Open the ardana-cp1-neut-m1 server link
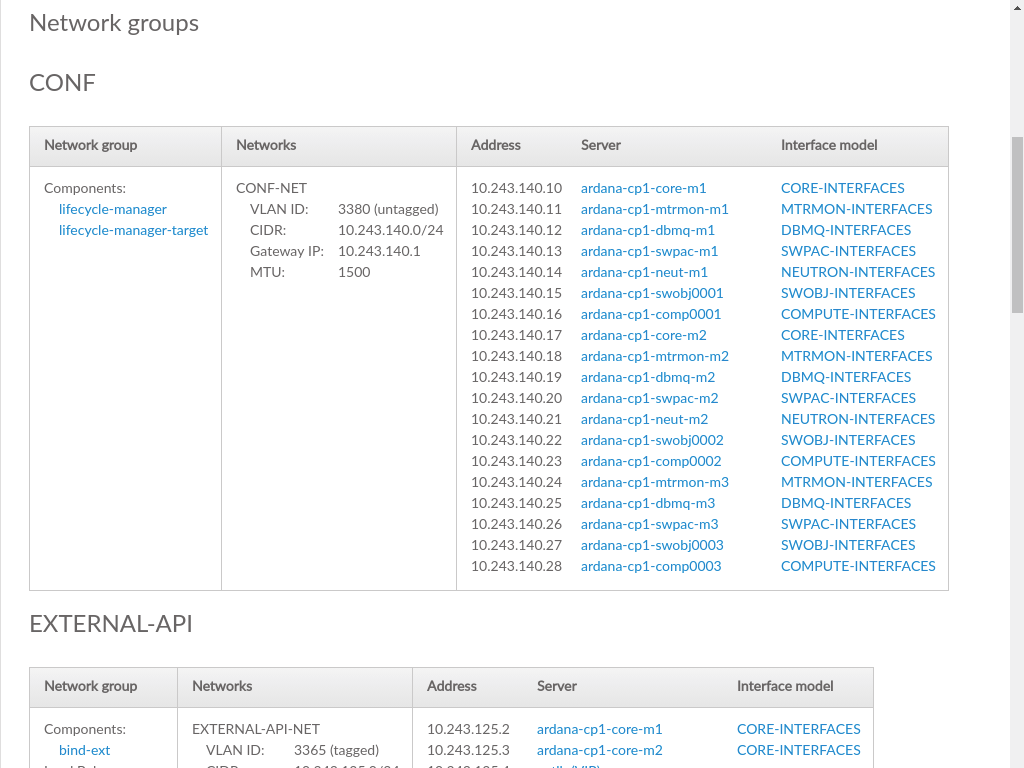The width and height of the screenshot is (1024, 768). (x=644, y=272)
